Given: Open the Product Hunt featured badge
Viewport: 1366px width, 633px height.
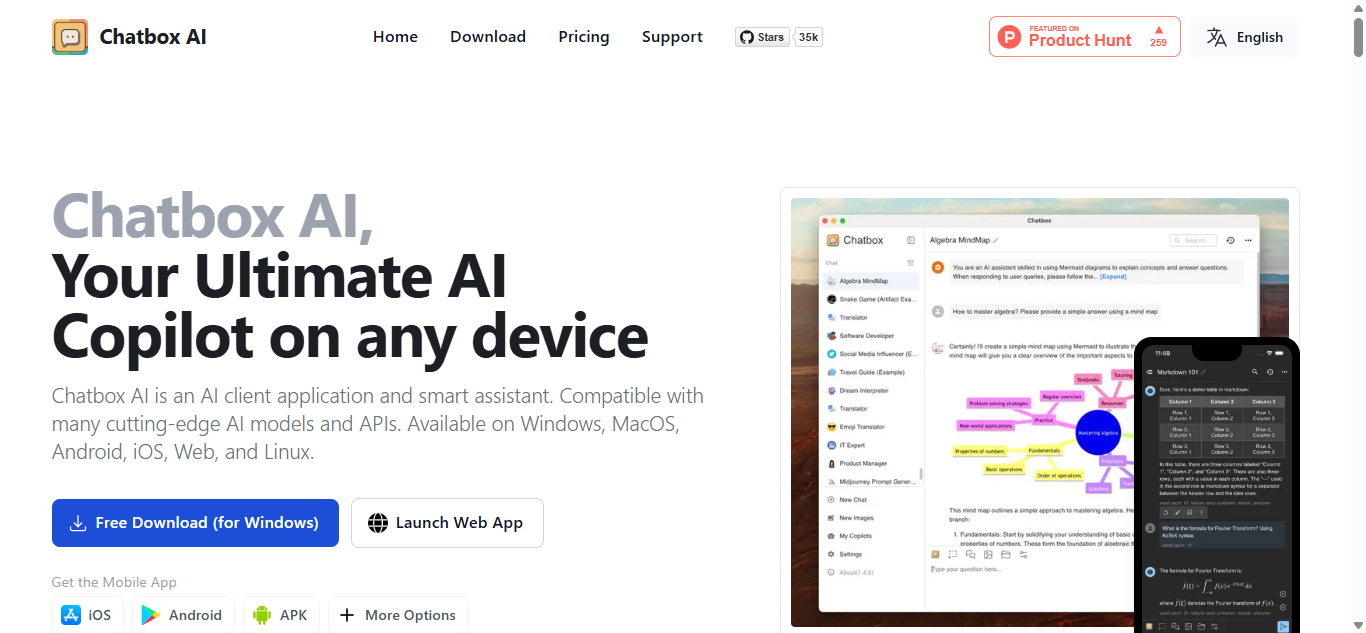Looking at the screenshot, I should pyautogui.click(x=1085, y=37).
